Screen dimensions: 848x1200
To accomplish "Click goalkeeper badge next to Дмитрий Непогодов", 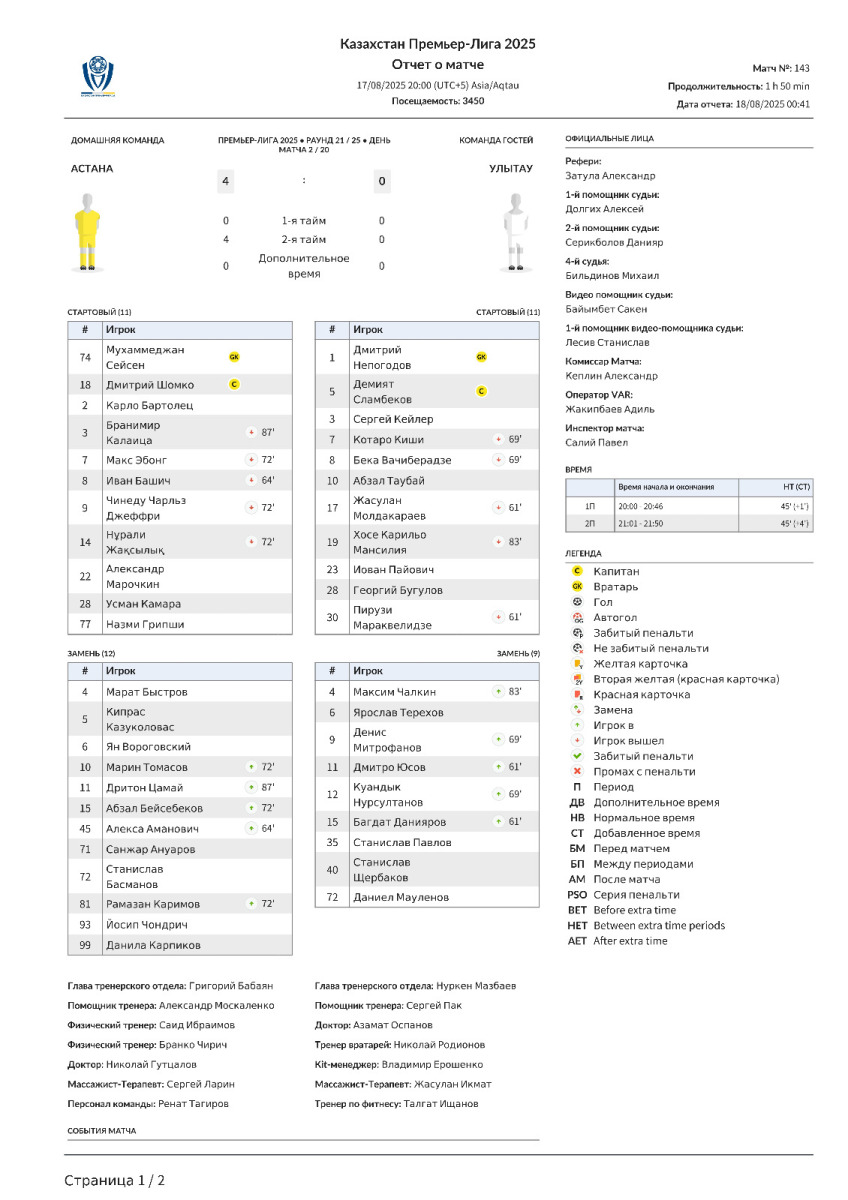I will point(481,357).
